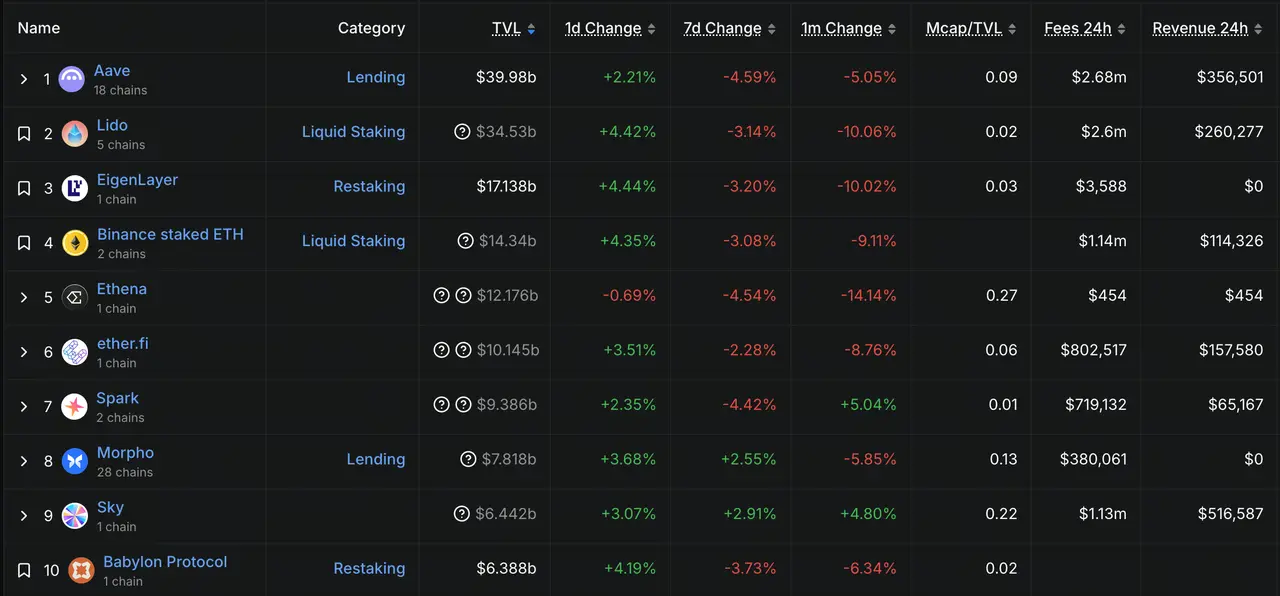Image resolution: width=1280 pixels, height=596 pixels.
Task: Click the Lido protocol logo icon
Action: [75, 134]
